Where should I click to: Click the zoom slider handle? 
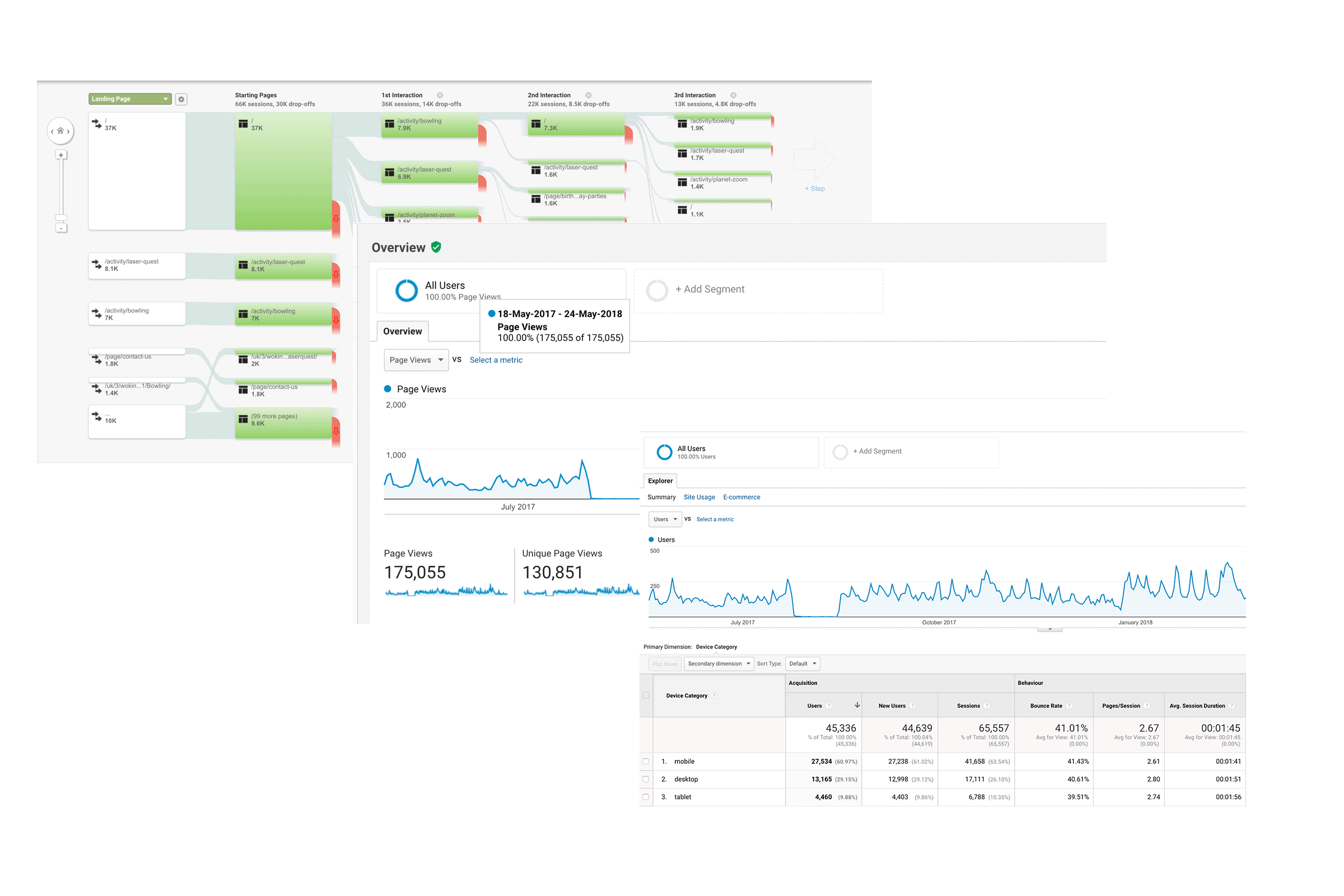(61, 218)
